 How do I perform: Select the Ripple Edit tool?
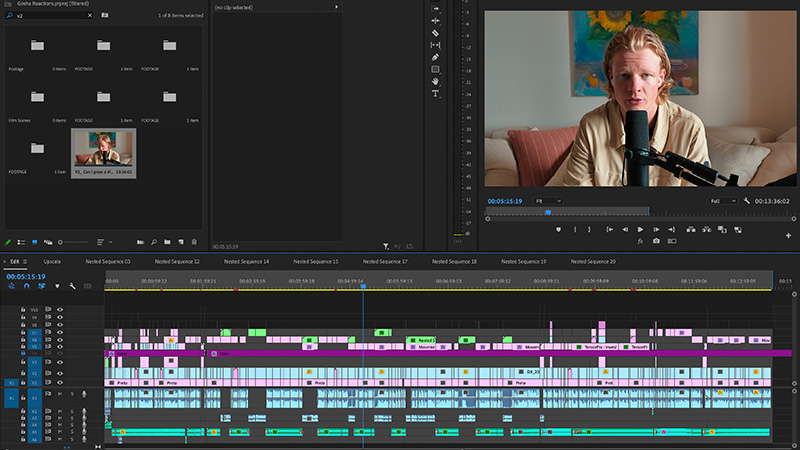click(x=435, y=21)
